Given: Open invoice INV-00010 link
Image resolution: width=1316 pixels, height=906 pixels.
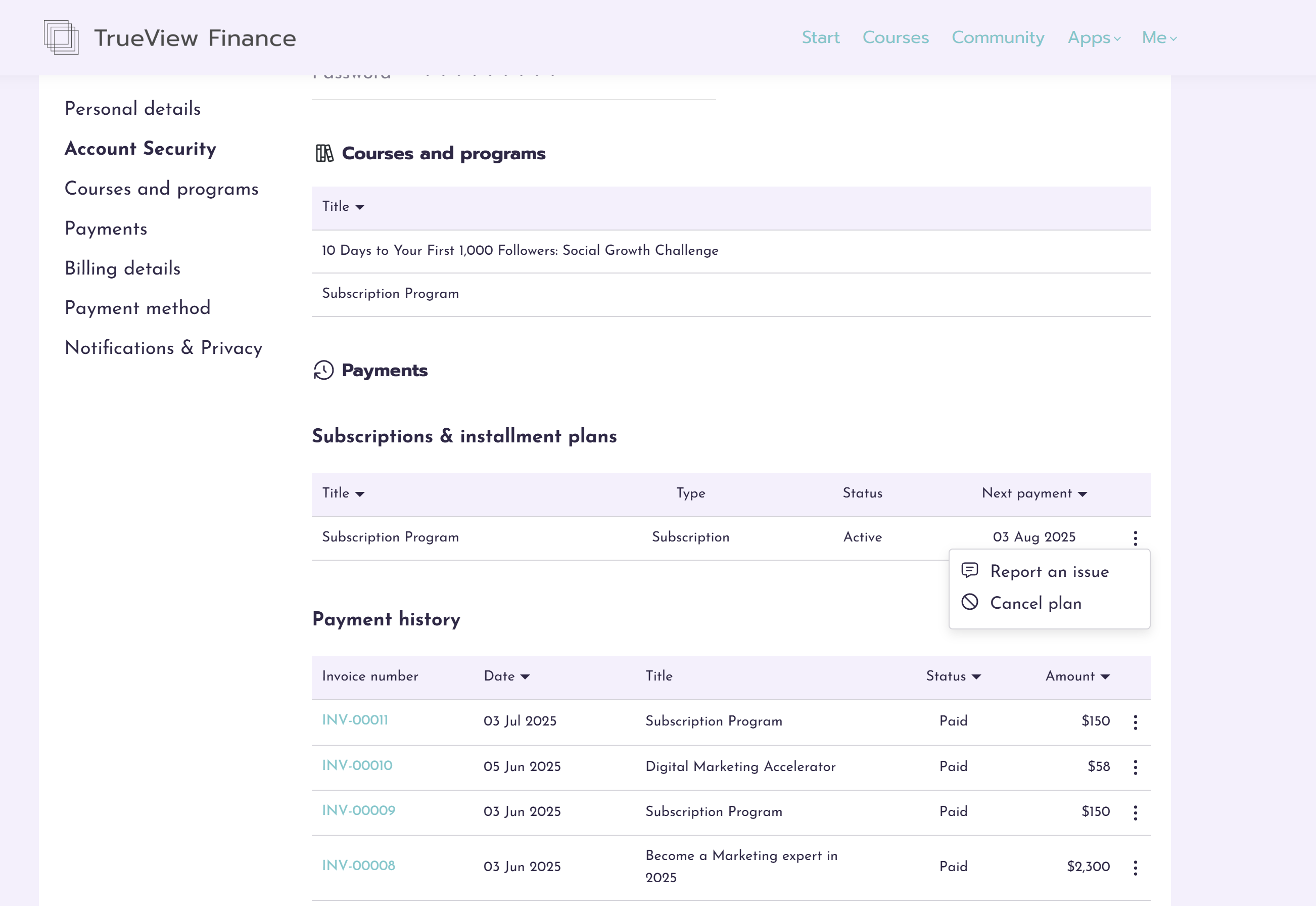Looking at the screenshot, I should (357, 765).
